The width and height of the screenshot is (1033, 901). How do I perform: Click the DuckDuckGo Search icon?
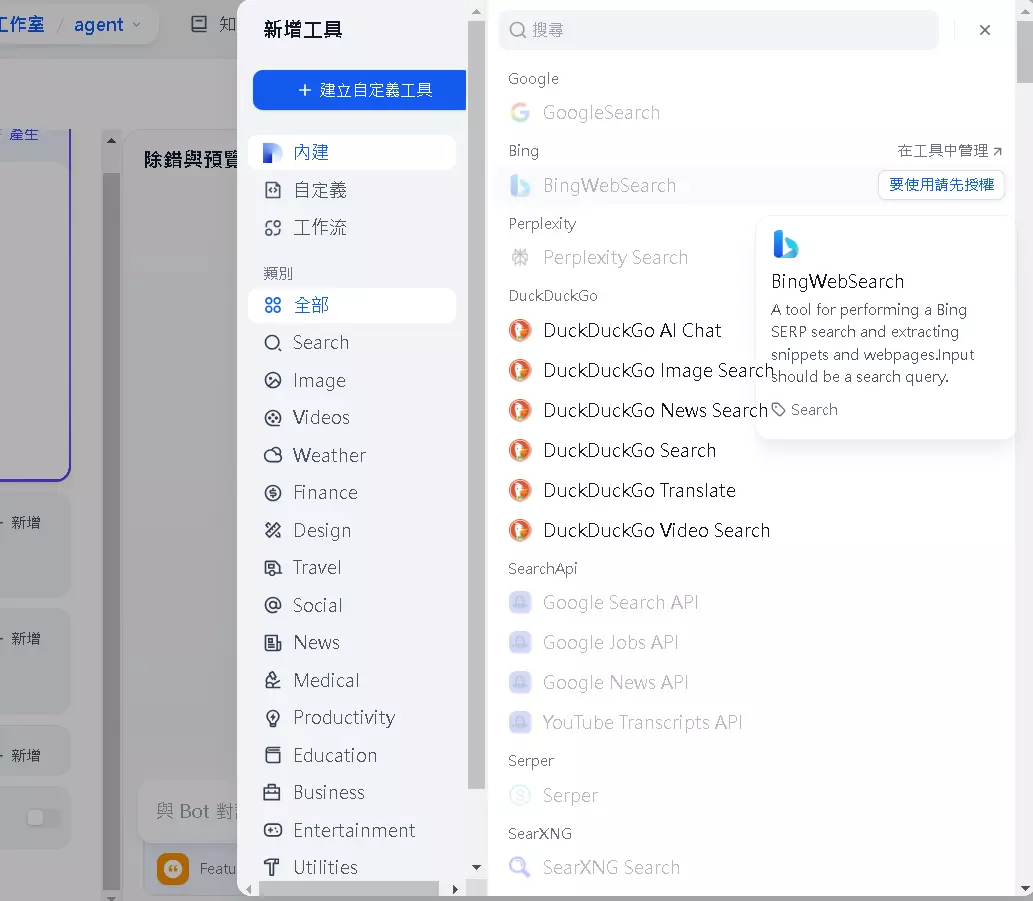tap(520, 450)
